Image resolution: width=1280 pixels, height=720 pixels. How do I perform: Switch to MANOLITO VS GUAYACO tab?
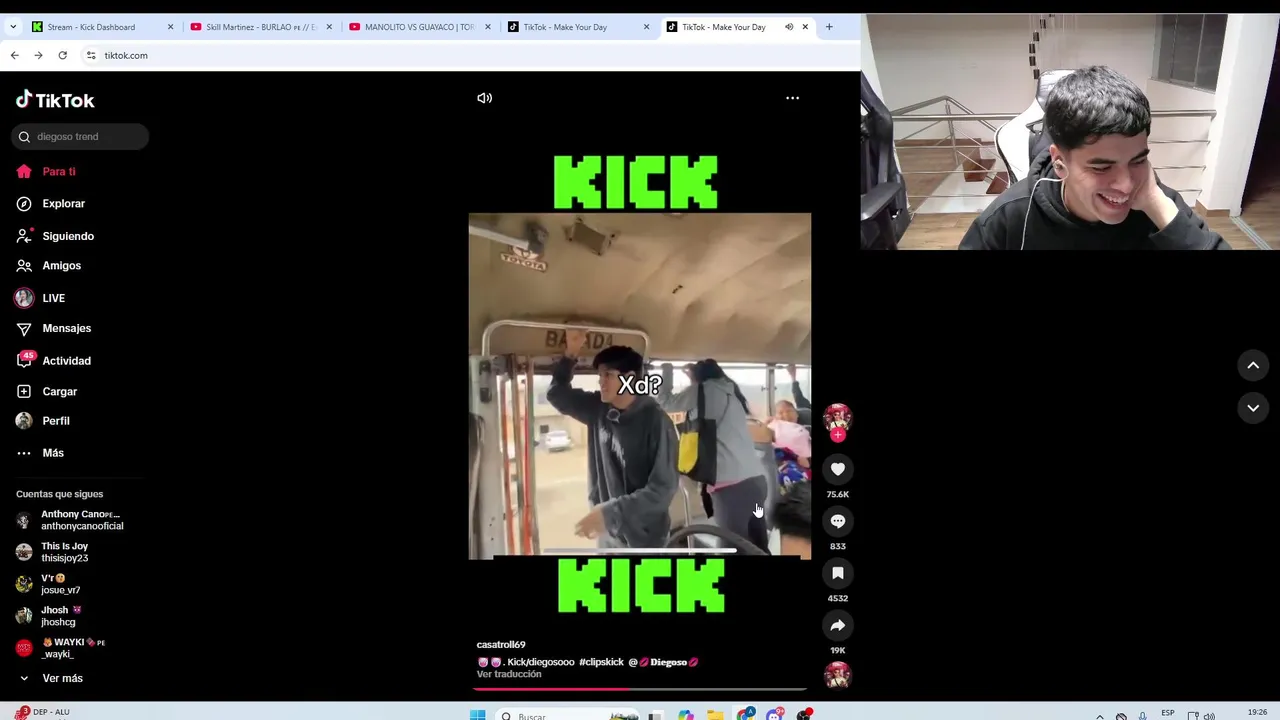point(419,27)
